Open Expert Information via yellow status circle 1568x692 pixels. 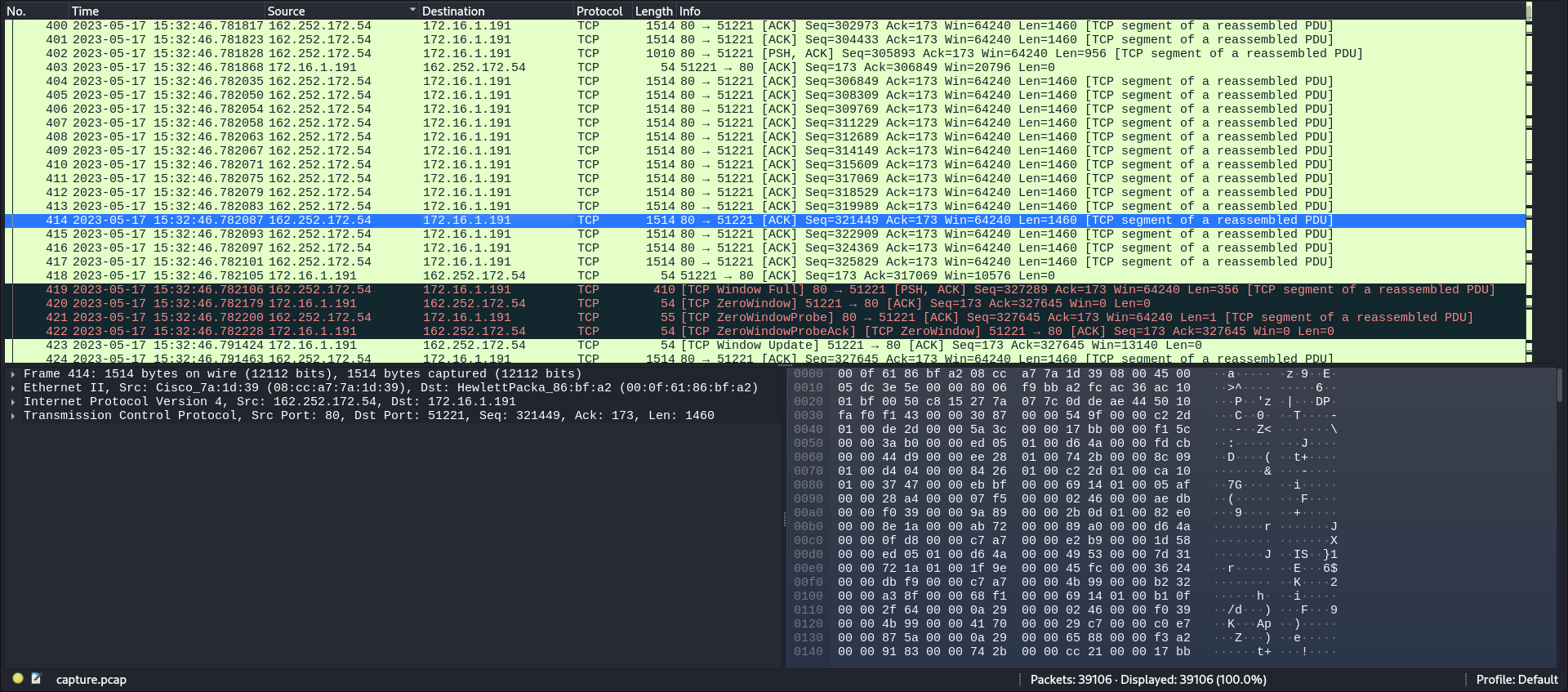[18, 678]
